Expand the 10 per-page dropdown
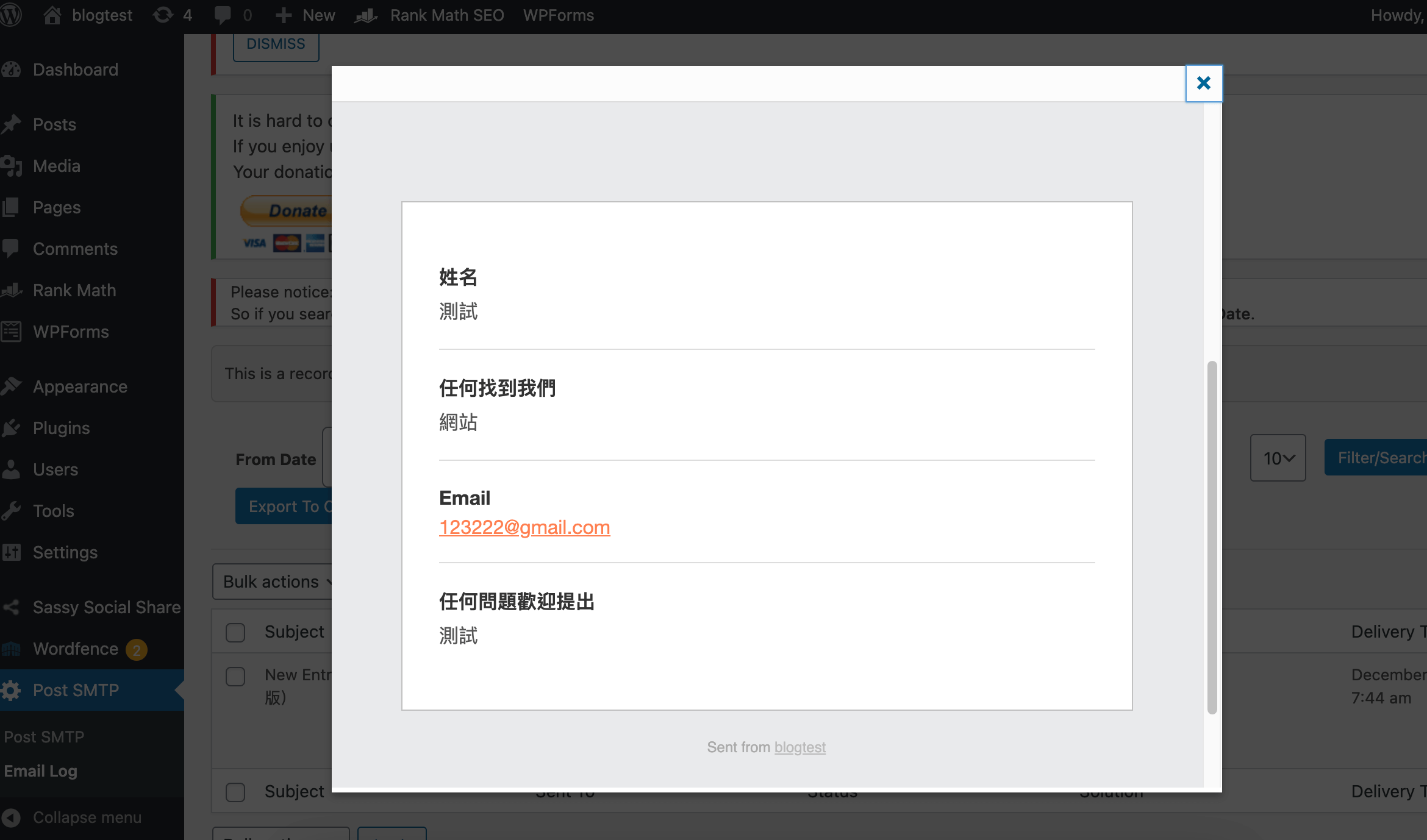Screen dimensions: 1427x840 pyautogui.click(x=1278, y=458)
